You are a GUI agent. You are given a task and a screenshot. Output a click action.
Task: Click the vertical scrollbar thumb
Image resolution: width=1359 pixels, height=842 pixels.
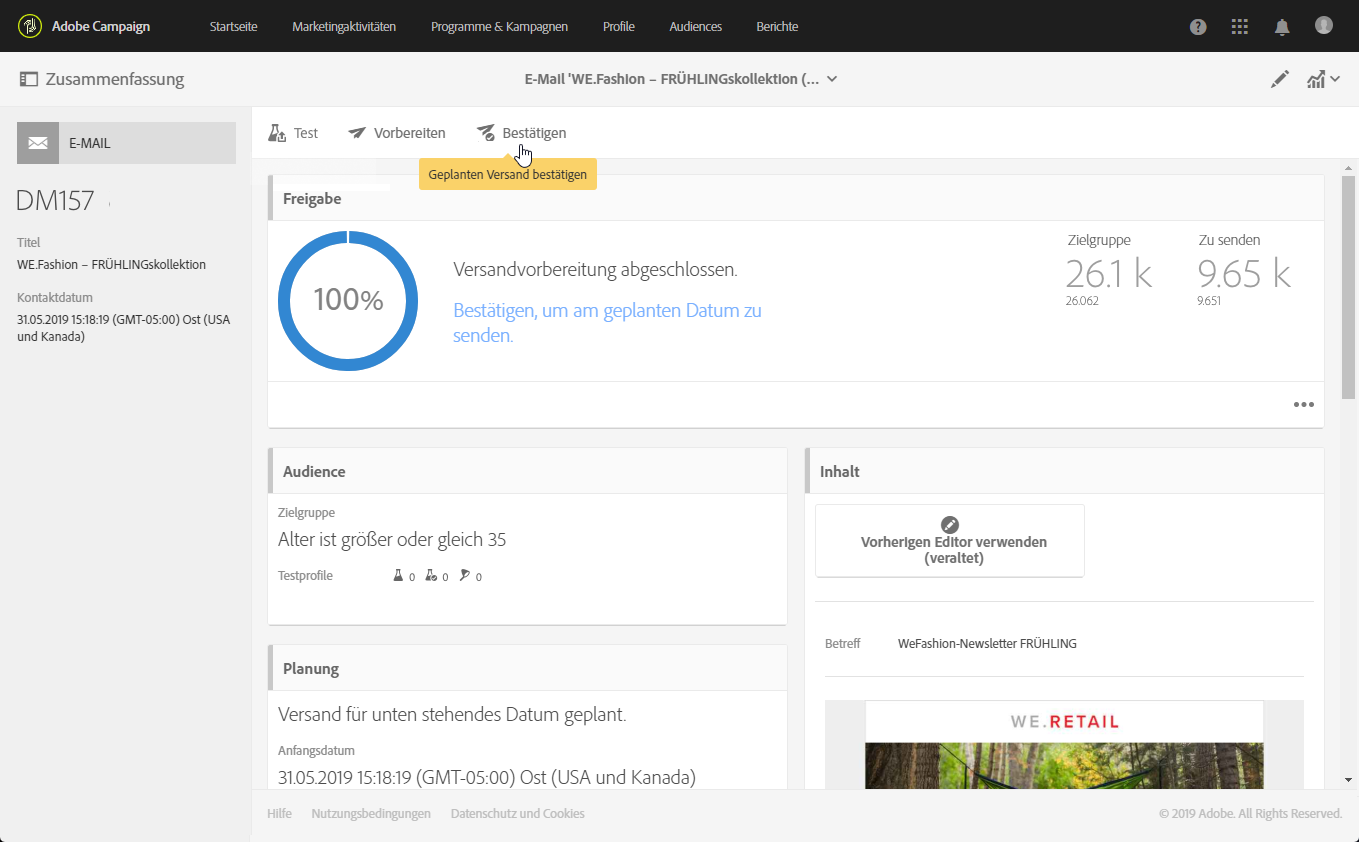(x=1348, y=287)
